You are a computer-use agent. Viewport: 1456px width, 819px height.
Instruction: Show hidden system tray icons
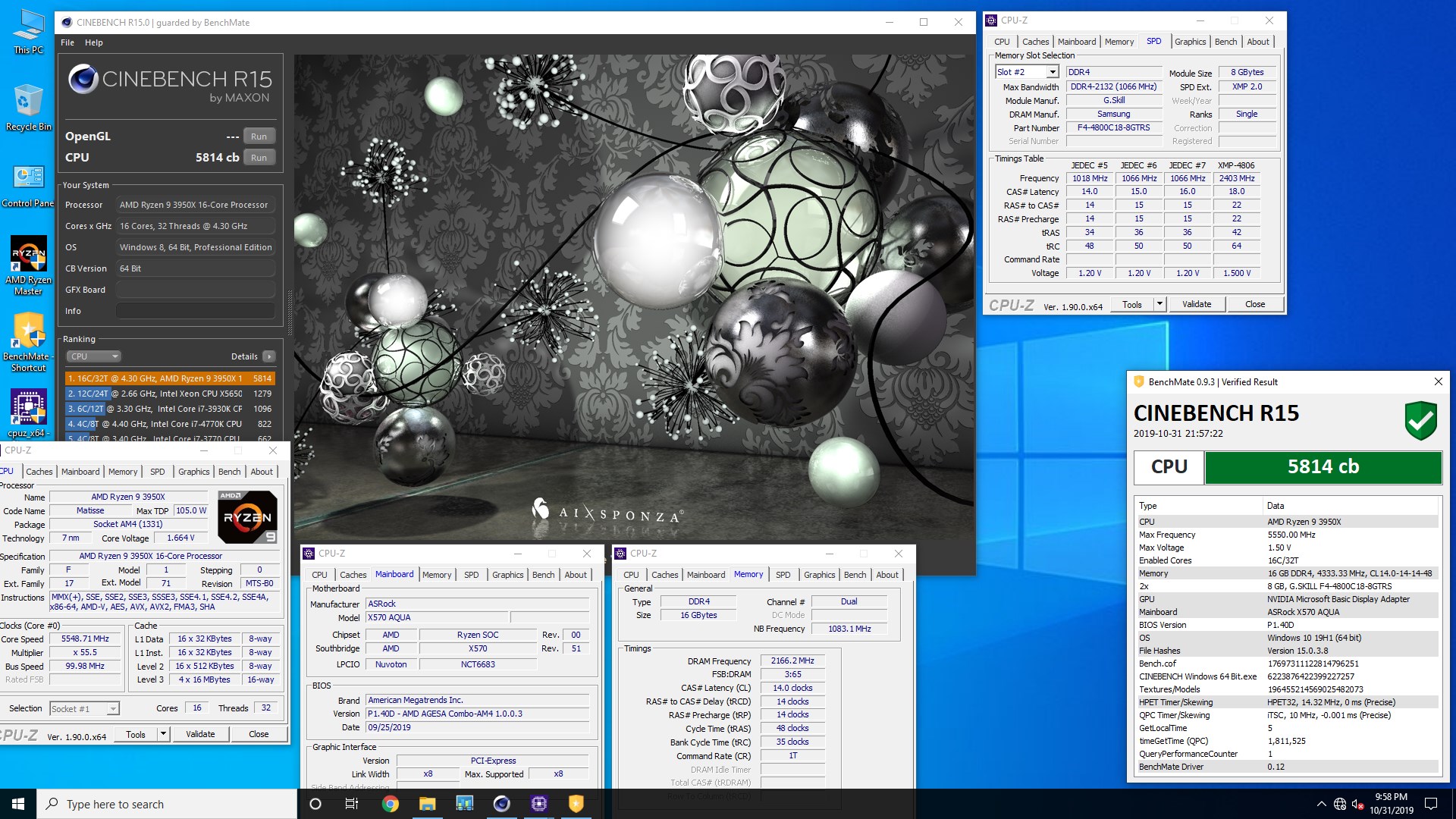tap(1321, 804)
